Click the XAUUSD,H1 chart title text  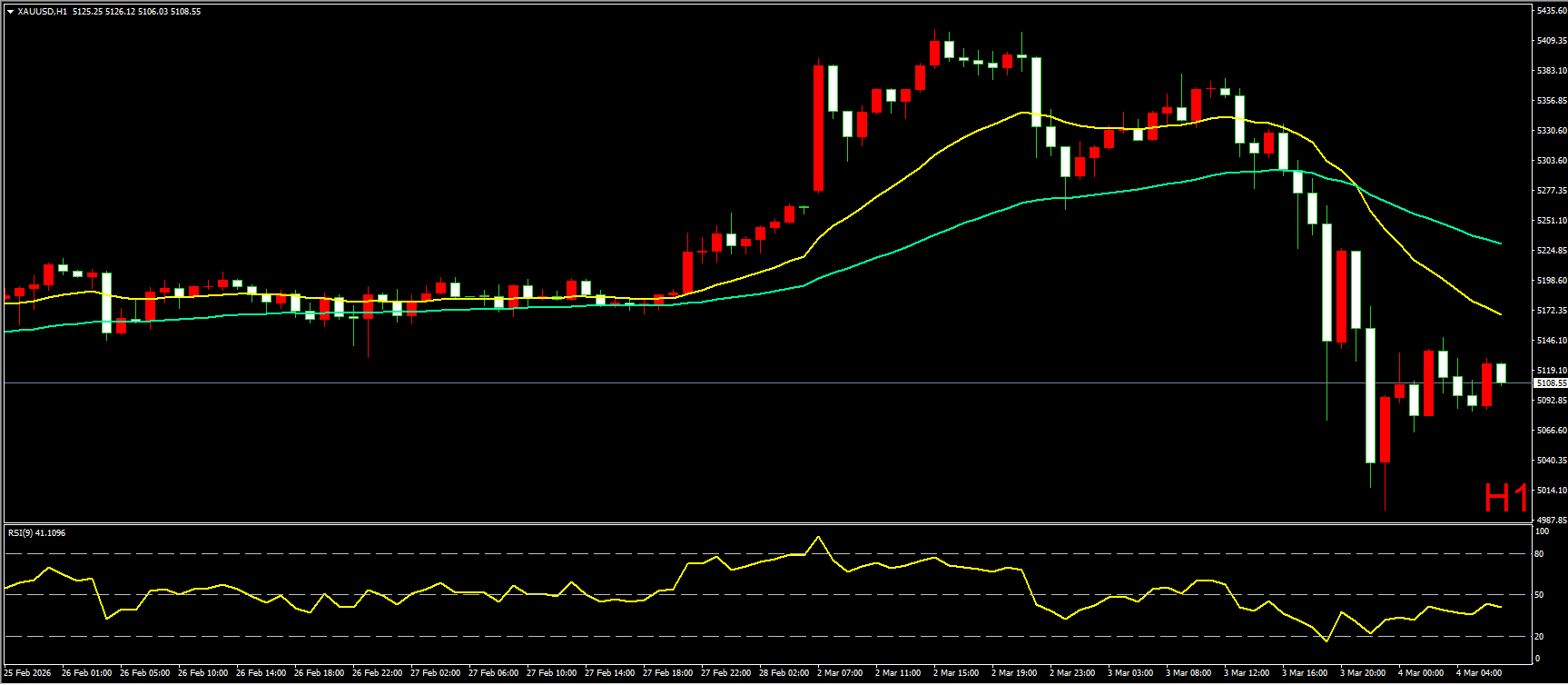42,12
